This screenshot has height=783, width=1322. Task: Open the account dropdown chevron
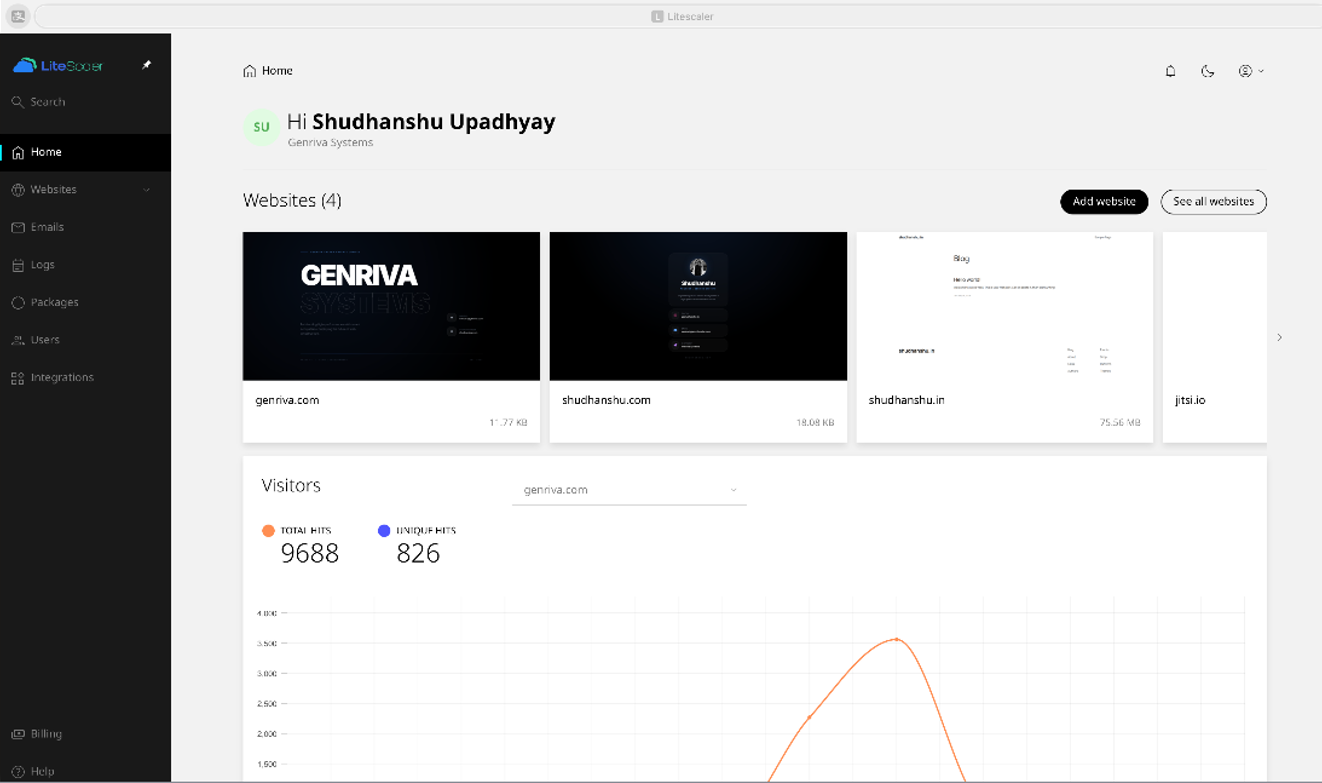1259,71
